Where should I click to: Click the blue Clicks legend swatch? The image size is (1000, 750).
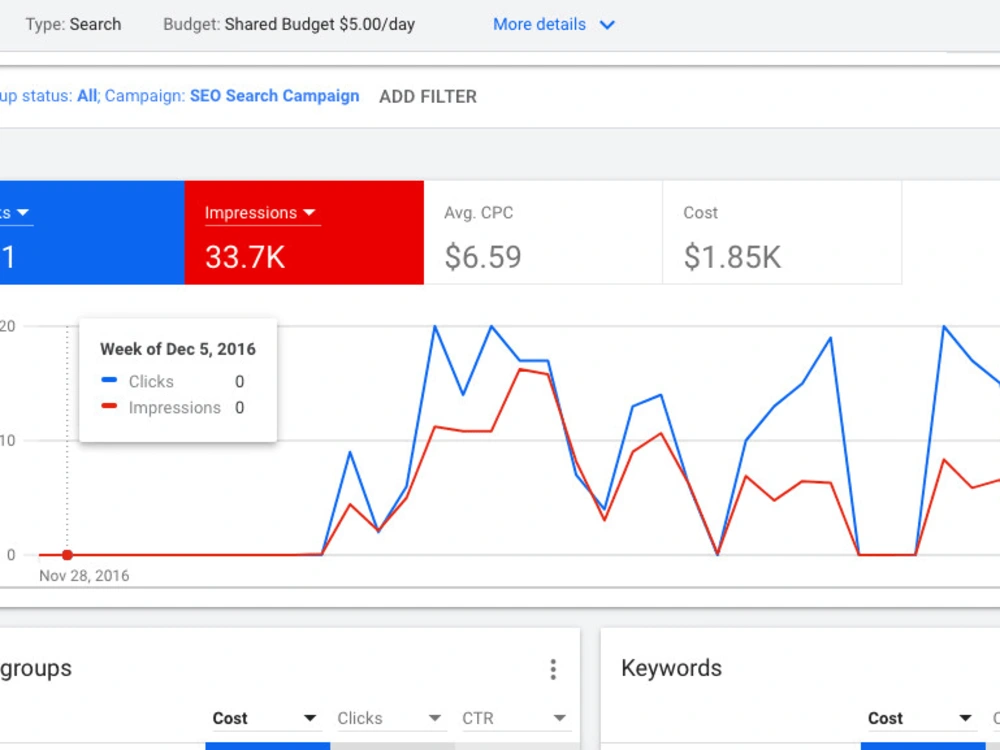click(x=109, y=380)
